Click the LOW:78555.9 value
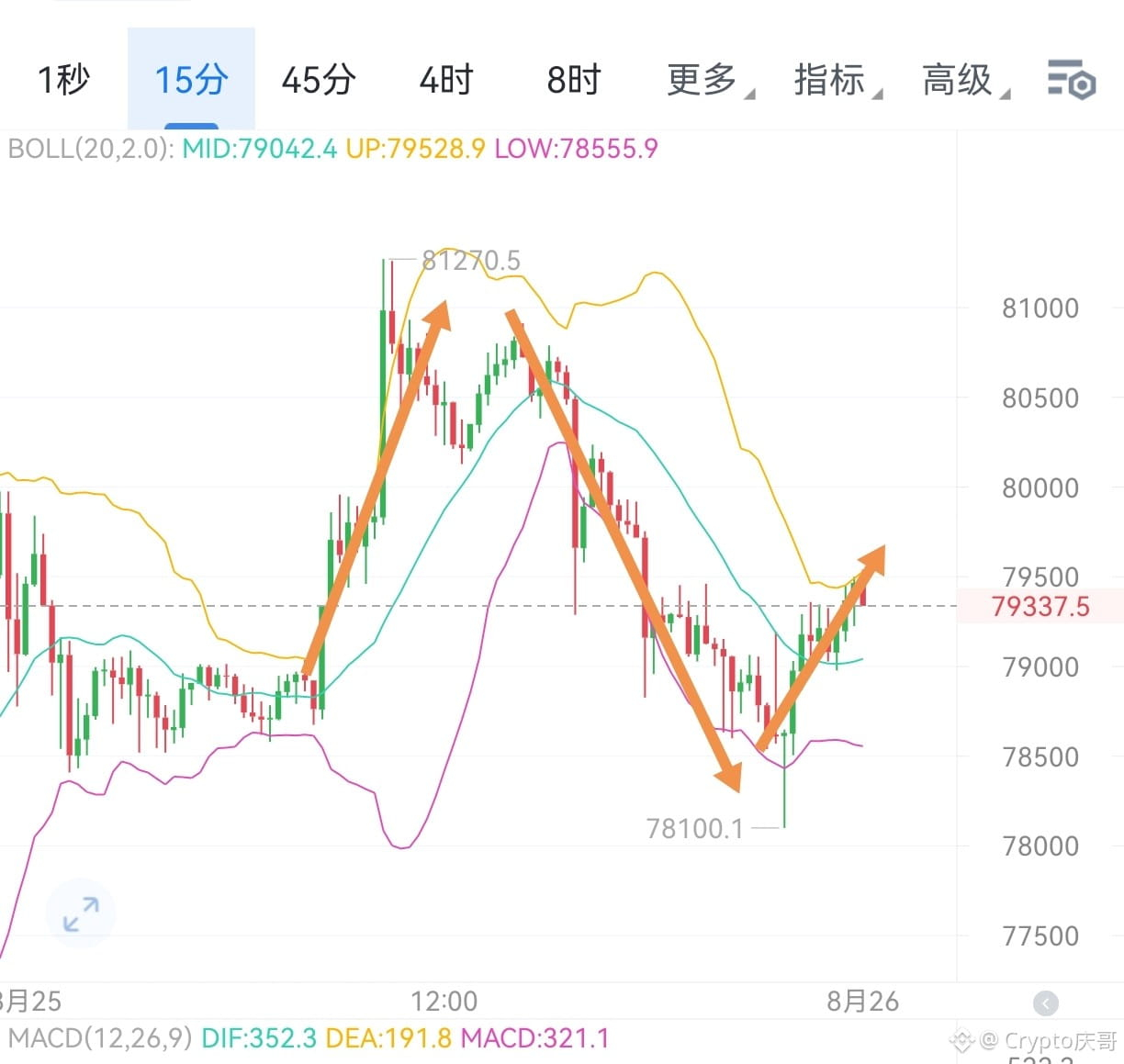Screen dimensions: 1124x1064 [576, 149]
